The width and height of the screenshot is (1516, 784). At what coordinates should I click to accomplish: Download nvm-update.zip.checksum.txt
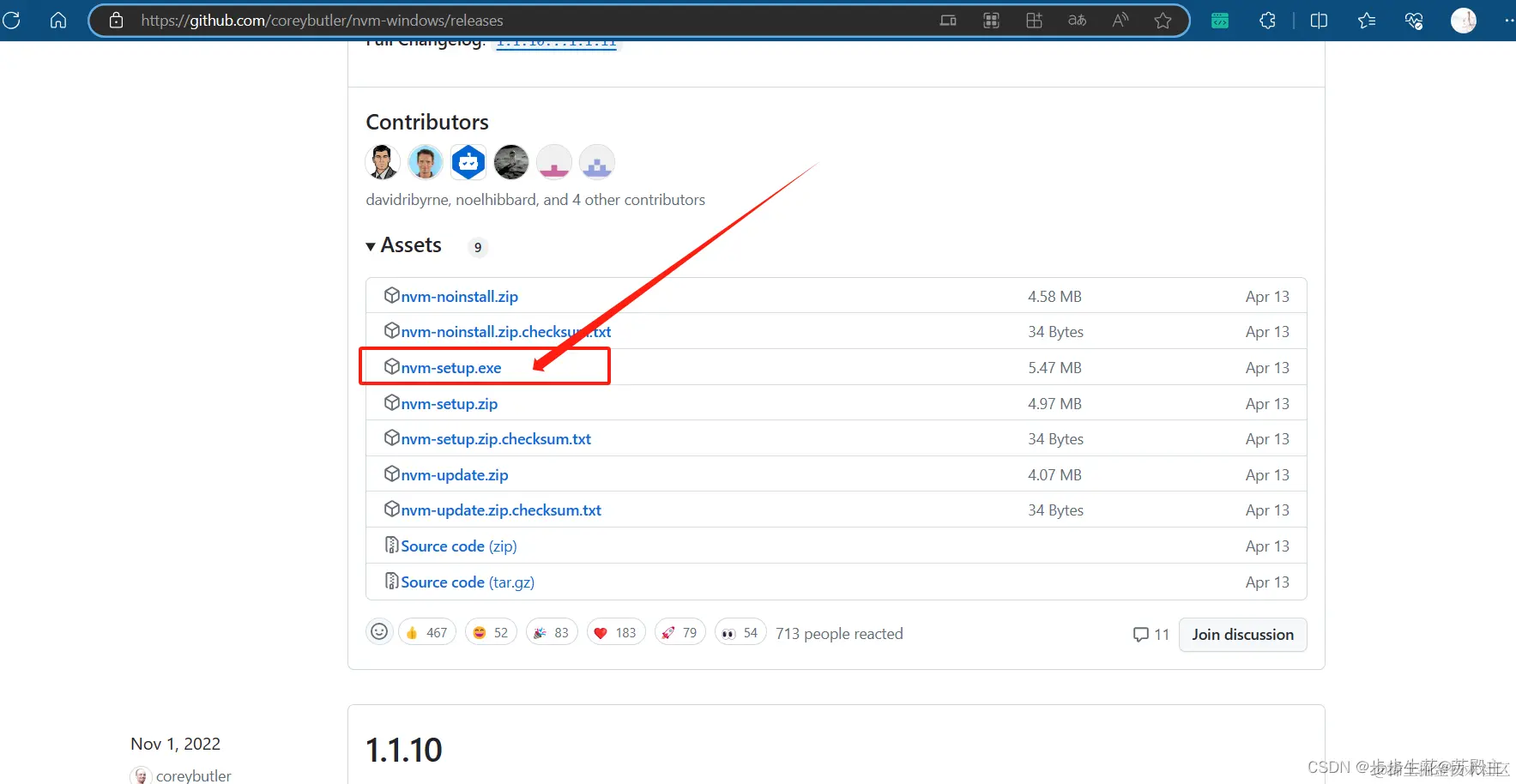501,510
